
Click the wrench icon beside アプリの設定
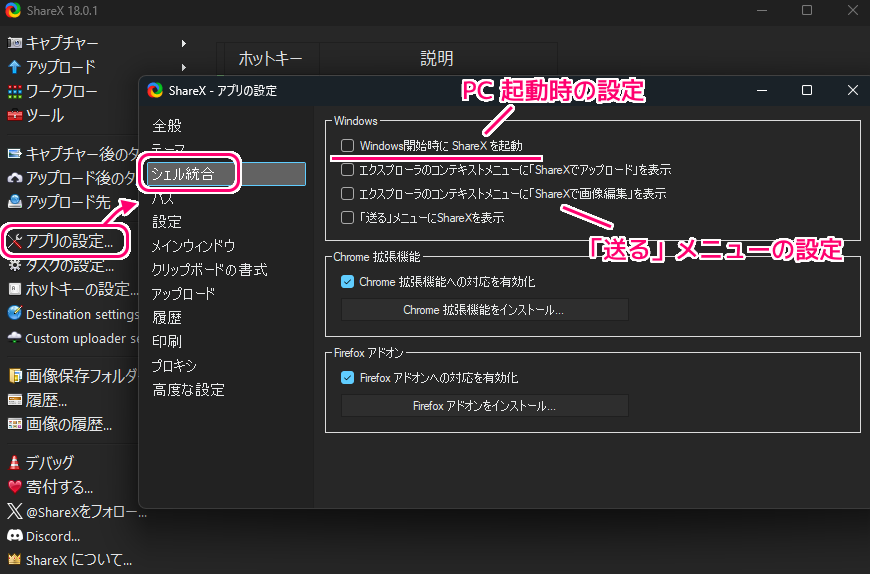[15, 241]
